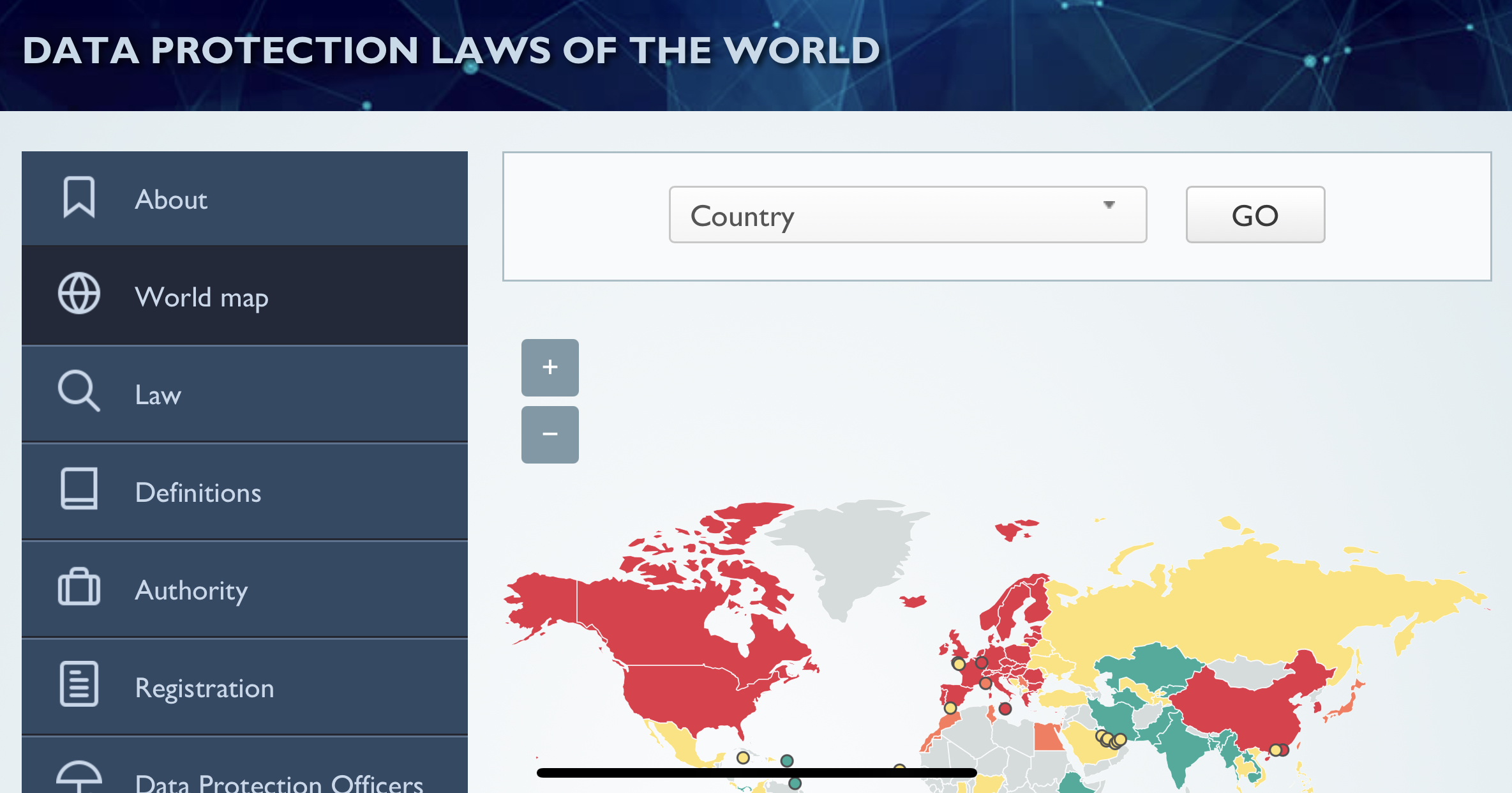Navigate to the Registration section

point(244,687)
